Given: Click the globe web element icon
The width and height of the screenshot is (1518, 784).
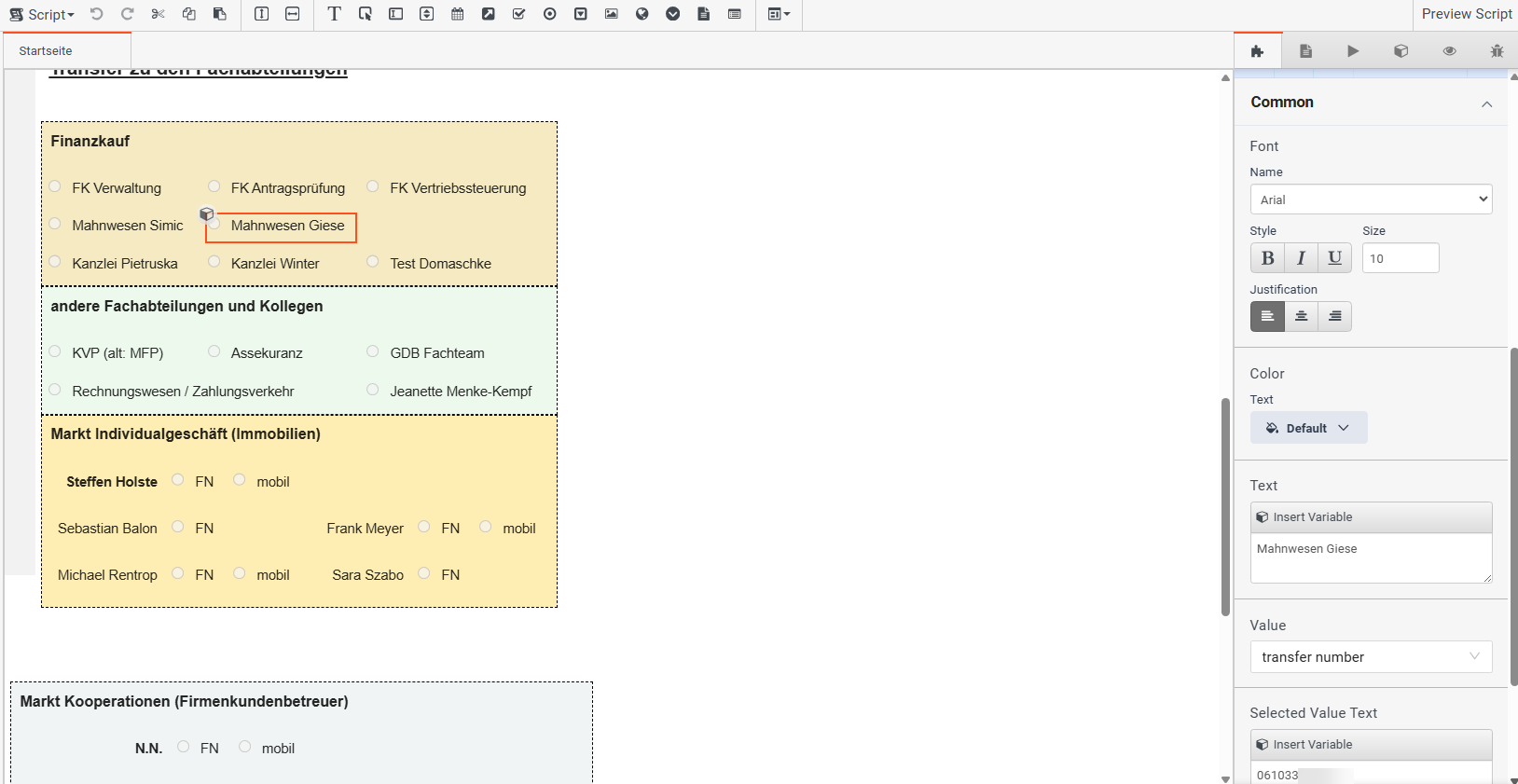Looking at the screenshot, I should pyautogui.click(x=642, y=14).
